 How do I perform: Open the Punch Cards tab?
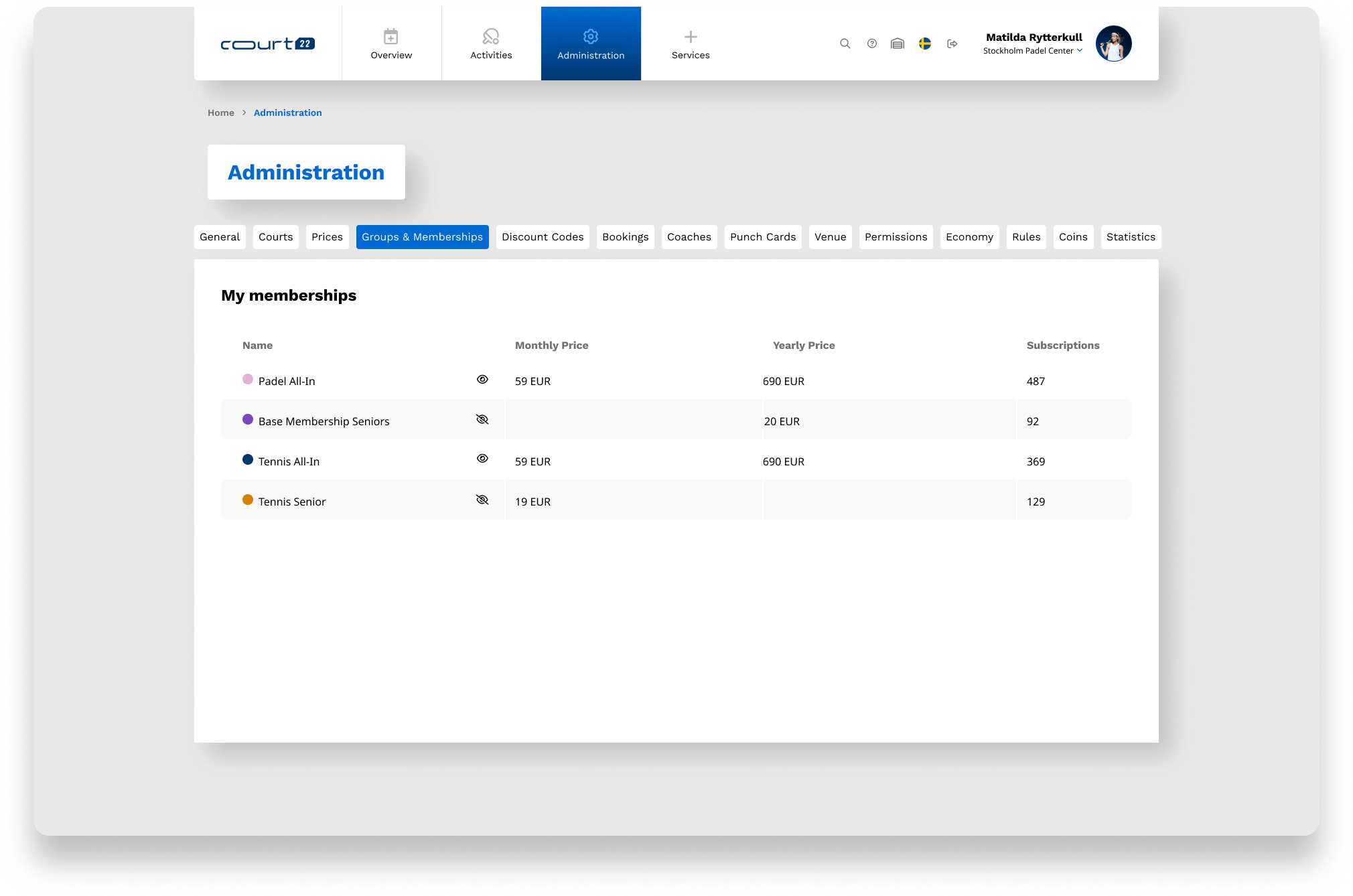click(763, 237)
